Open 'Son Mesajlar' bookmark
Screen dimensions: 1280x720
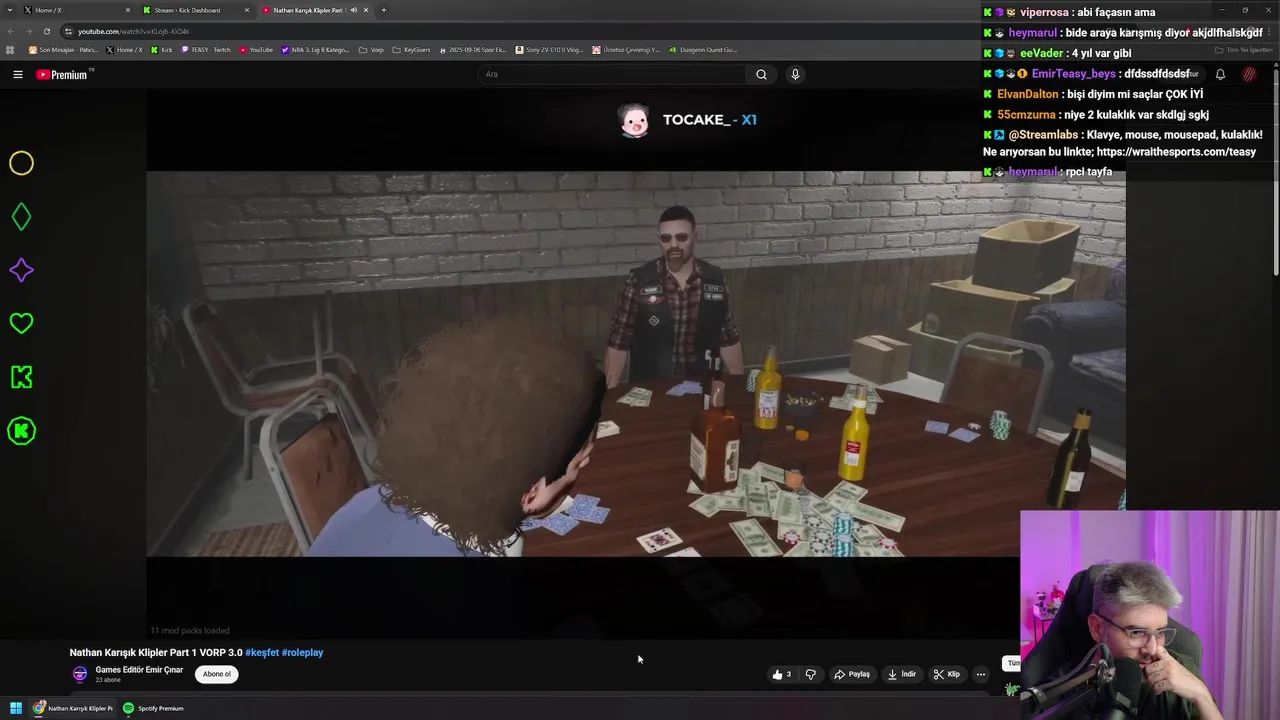pos(63,49)
